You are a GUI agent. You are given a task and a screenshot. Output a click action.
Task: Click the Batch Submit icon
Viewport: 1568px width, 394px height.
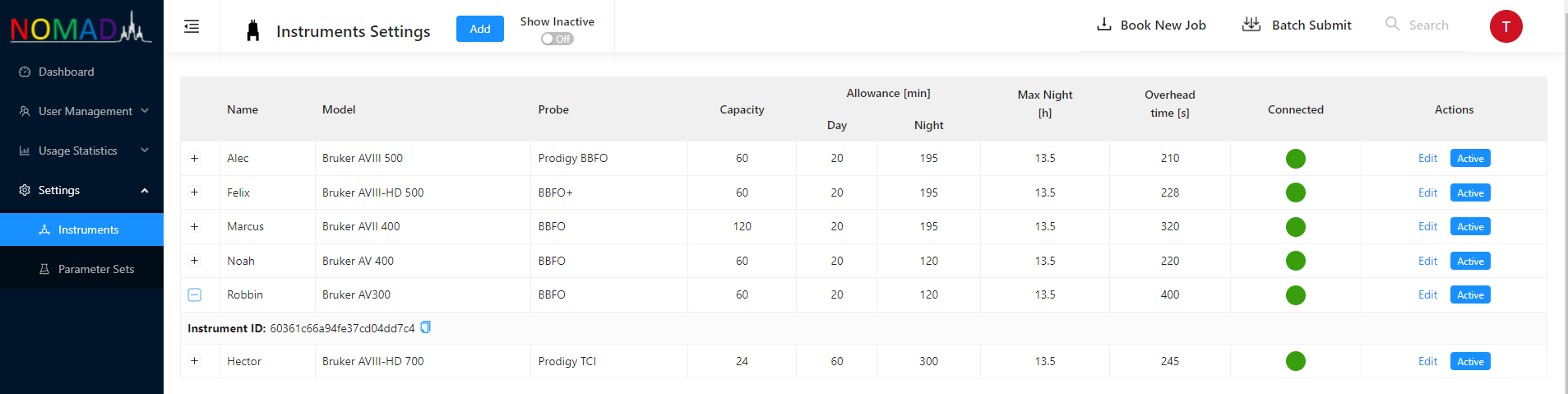tap(1251, 25)
